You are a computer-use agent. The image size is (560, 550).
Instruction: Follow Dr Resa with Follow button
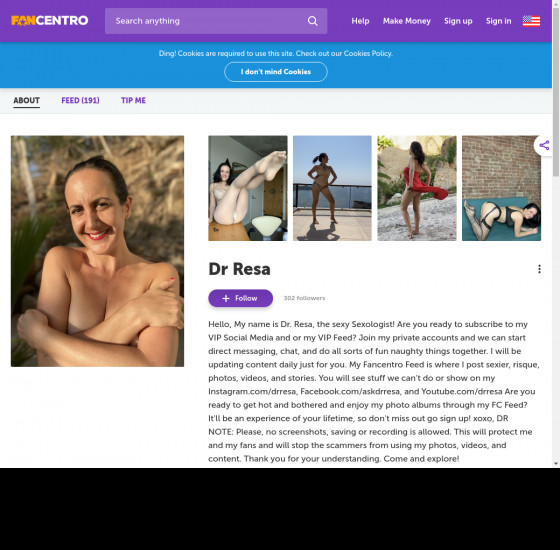pyautogui.click(x=240, y=298)
